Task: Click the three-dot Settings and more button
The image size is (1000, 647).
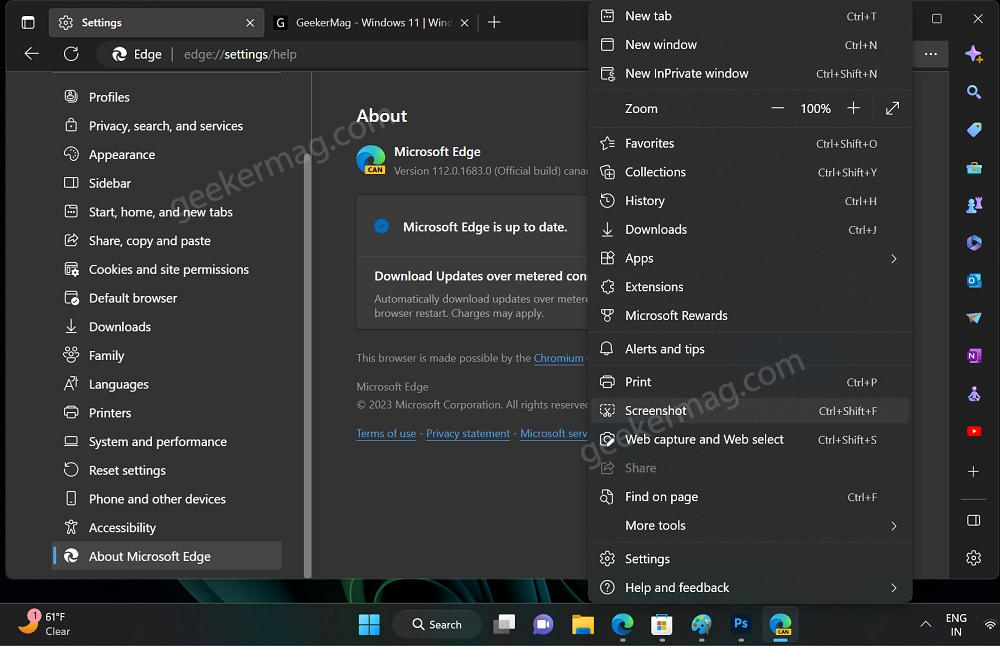Action: coord(930,54)
